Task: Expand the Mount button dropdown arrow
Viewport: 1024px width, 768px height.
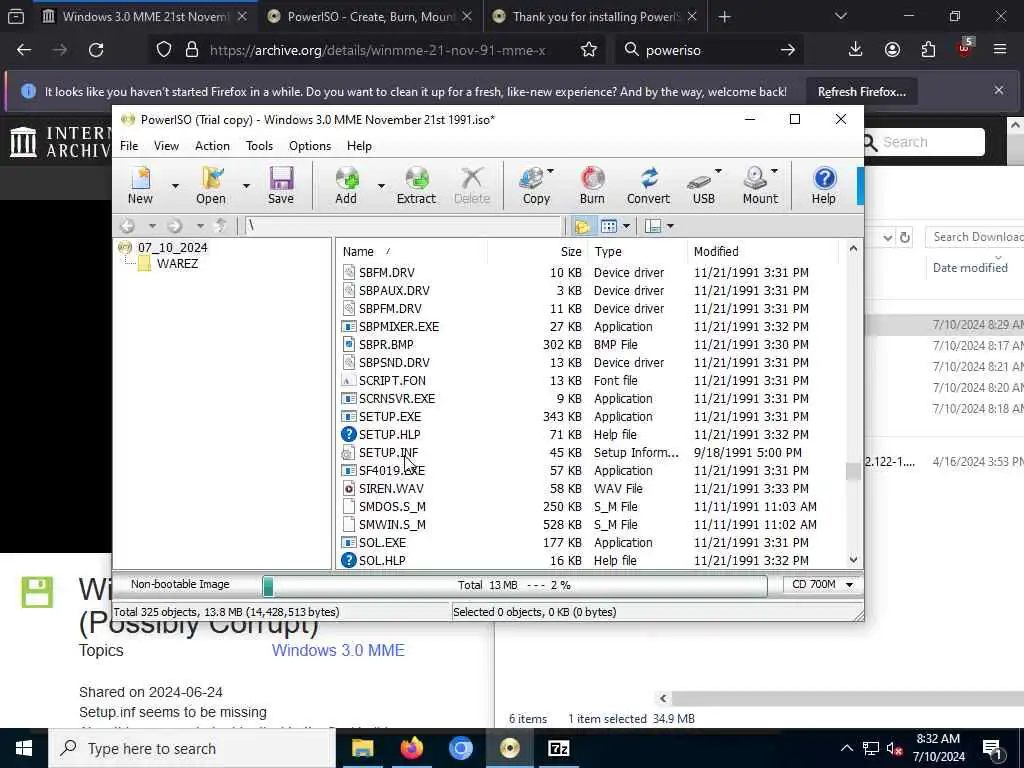Action: (x=774, y=172)
